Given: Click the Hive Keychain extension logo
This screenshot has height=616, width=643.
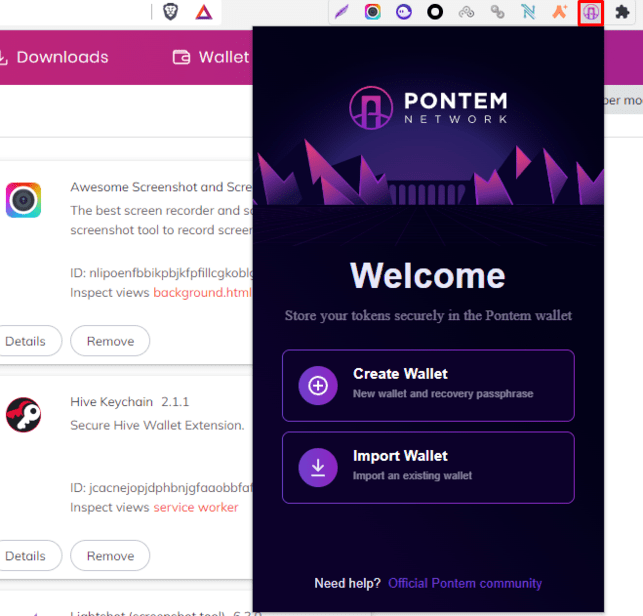Looking at the screenshot, I should (x=23, y=415).
